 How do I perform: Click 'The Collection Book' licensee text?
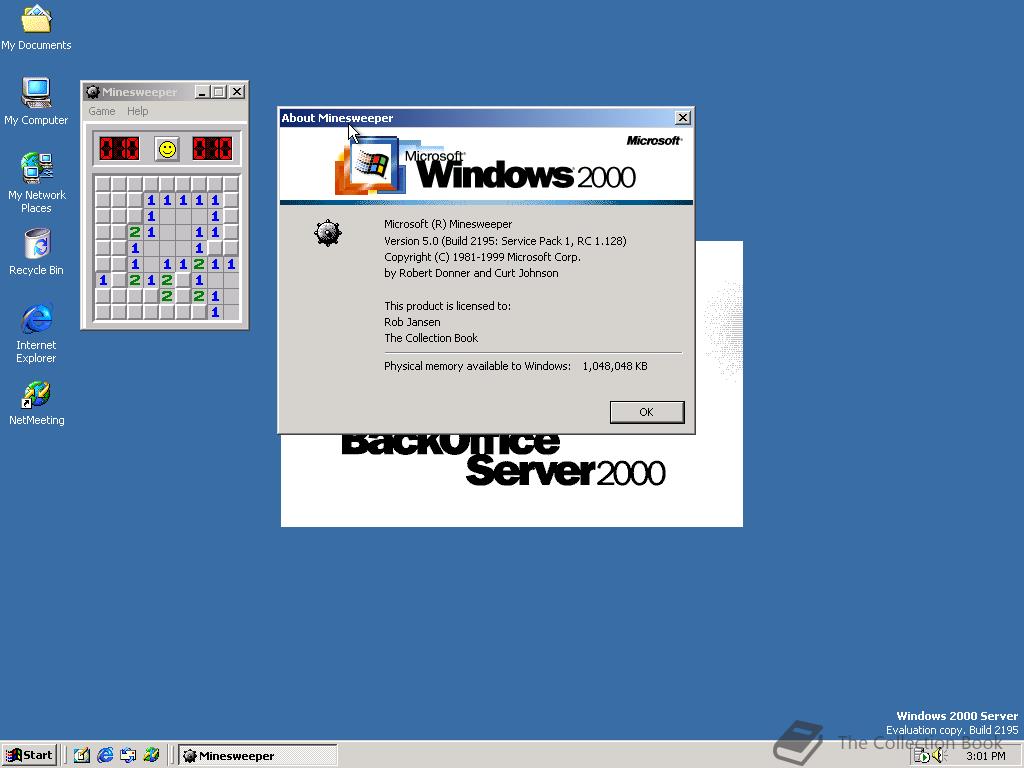[431, 338]
